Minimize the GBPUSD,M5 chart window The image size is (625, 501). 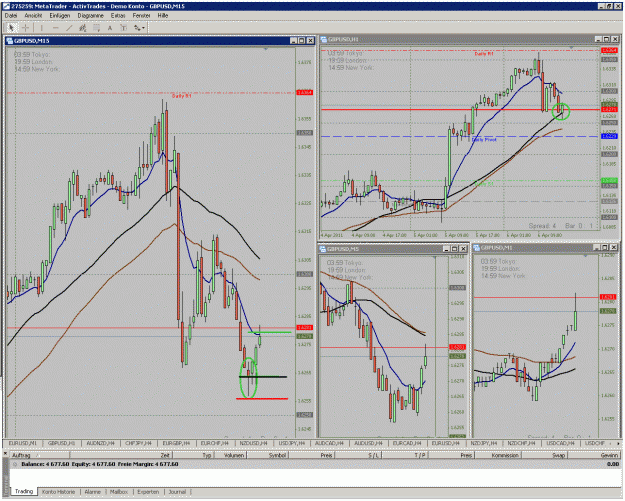coord(447,249)
